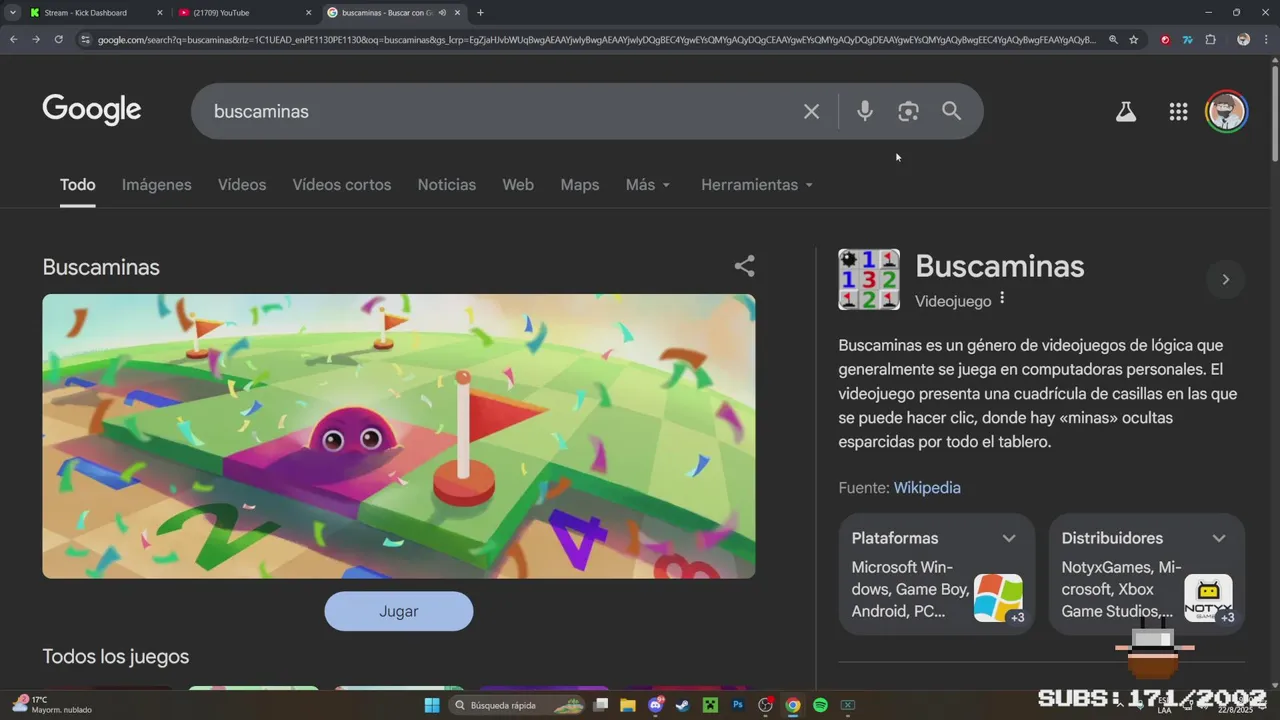Screen dimensions: 1280x720
Task: Click the Jugar button
Action: [x=399, y=611]
